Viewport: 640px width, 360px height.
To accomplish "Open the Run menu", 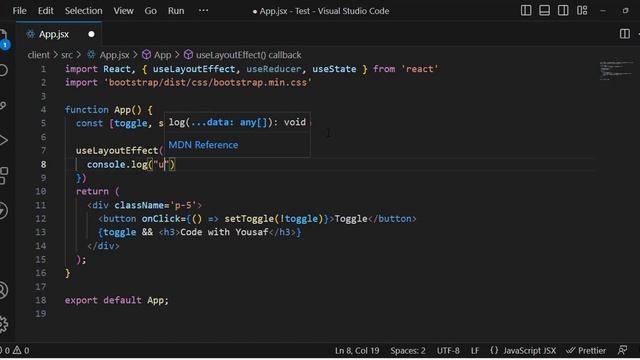I will point(176,11).
